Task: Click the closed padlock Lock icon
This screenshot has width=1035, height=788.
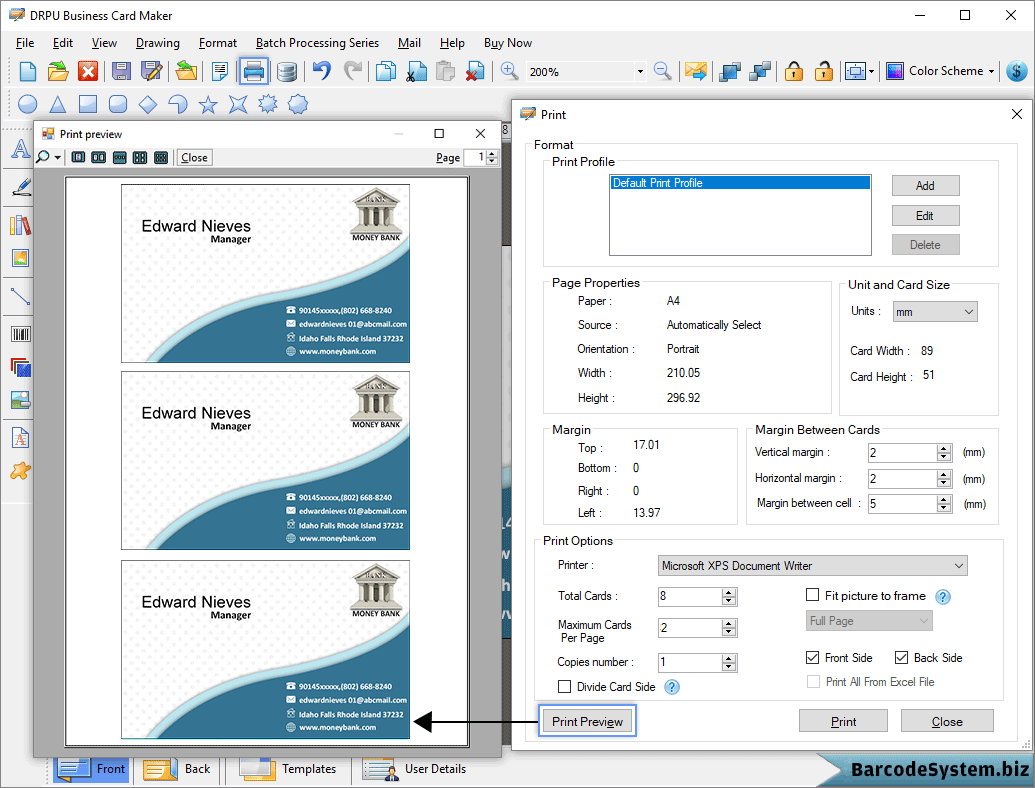Action: point(793,70)
